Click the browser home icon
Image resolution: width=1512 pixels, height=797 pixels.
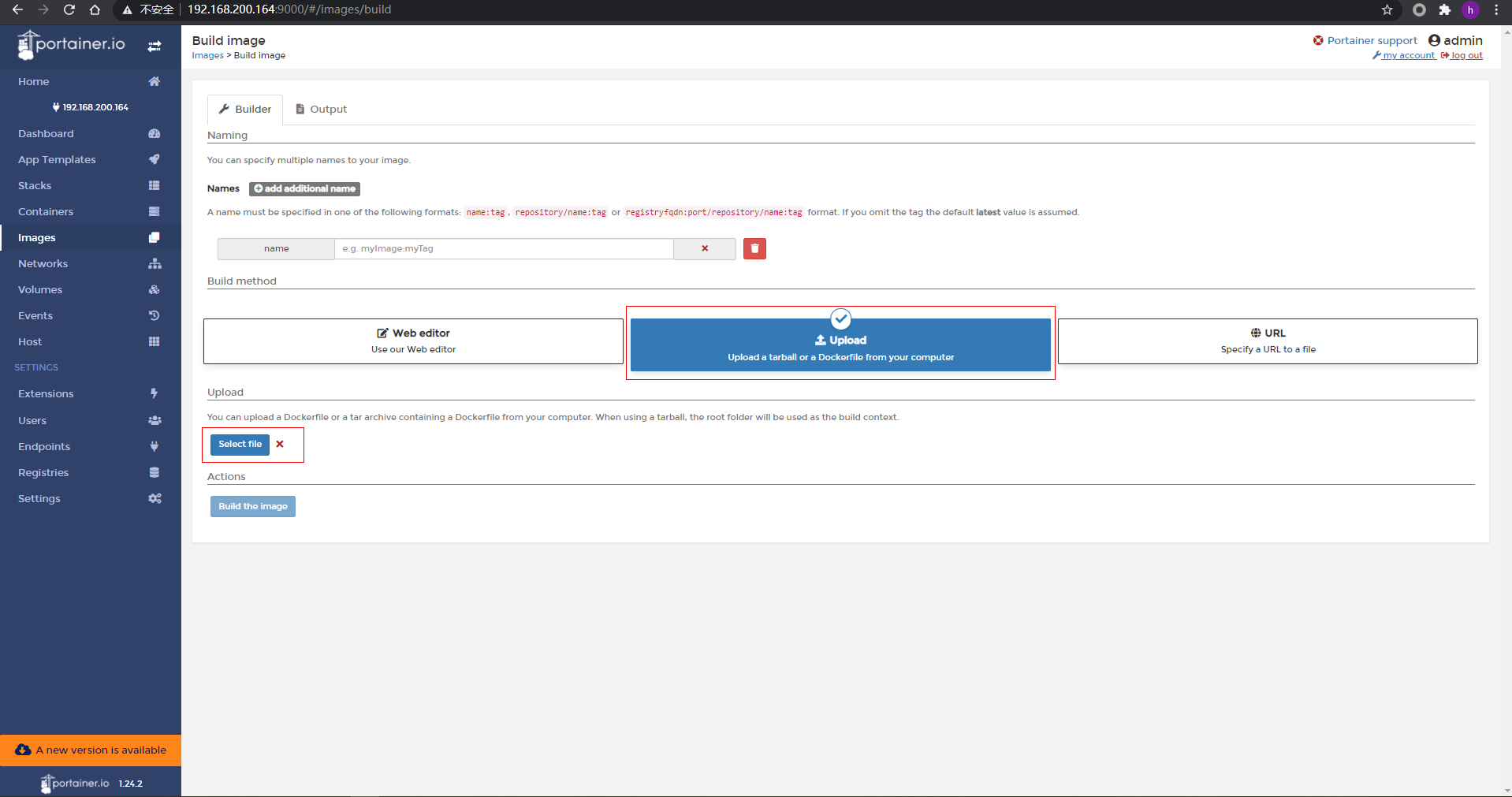95,9
